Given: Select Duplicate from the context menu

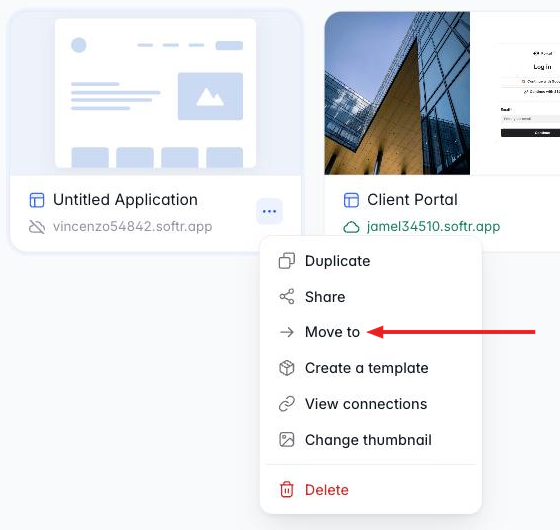Looking at the screenshot, I should click(x=371, y=261).
